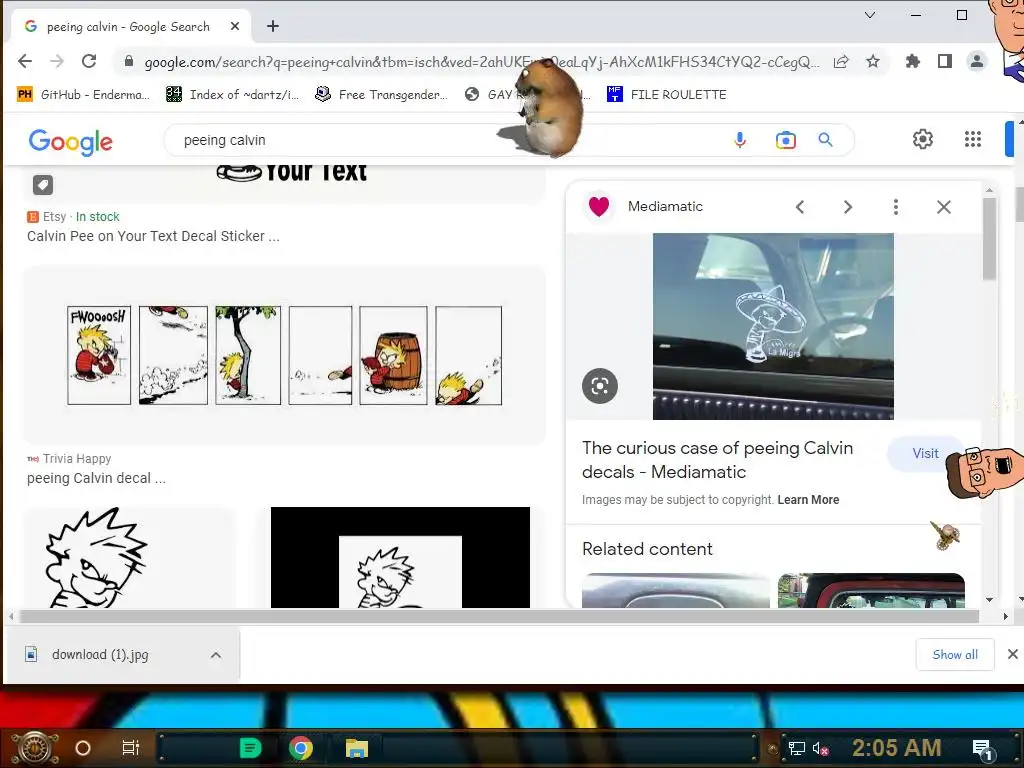
Task: Close the downloads bar
Action: click(1012, 654)
